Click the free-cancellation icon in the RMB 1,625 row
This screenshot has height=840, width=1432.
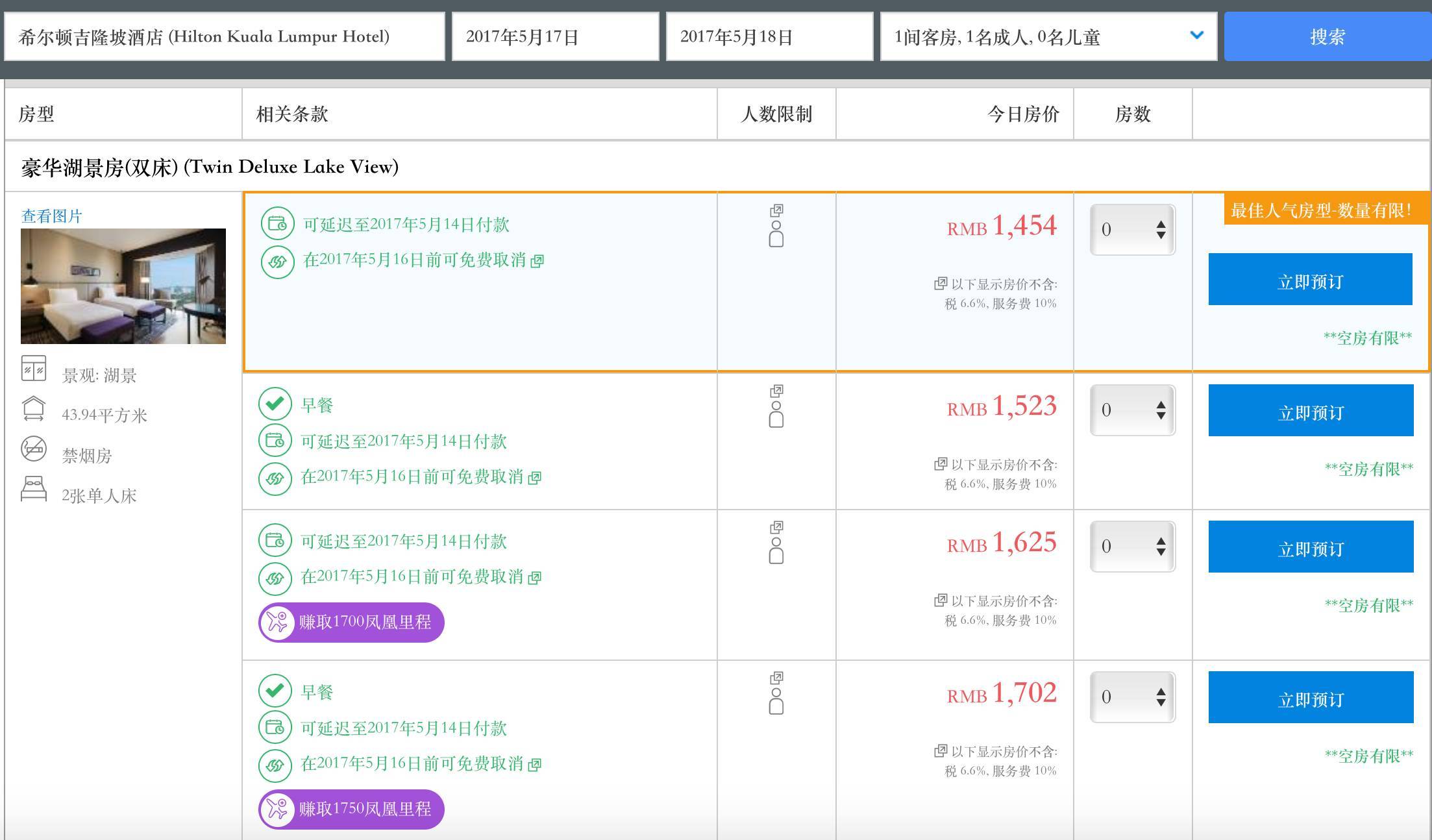point(275,578)
